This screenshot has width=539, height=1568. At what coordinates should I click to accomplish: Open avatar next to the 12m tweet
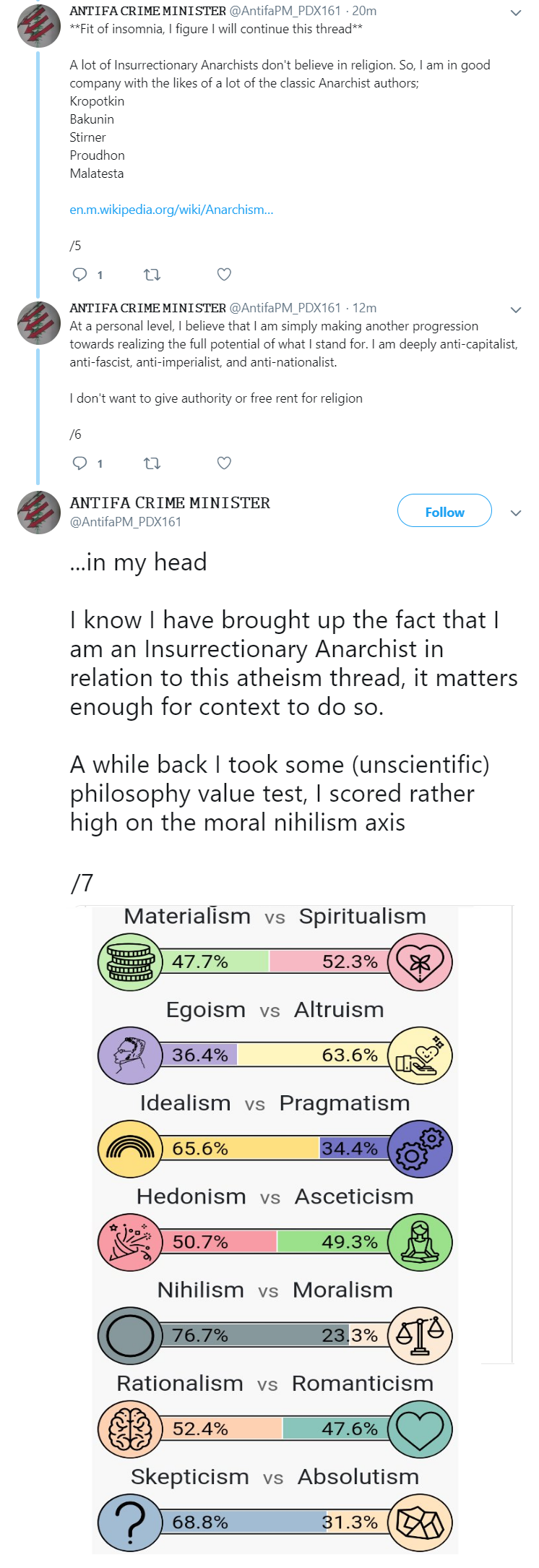pos(39,323)
